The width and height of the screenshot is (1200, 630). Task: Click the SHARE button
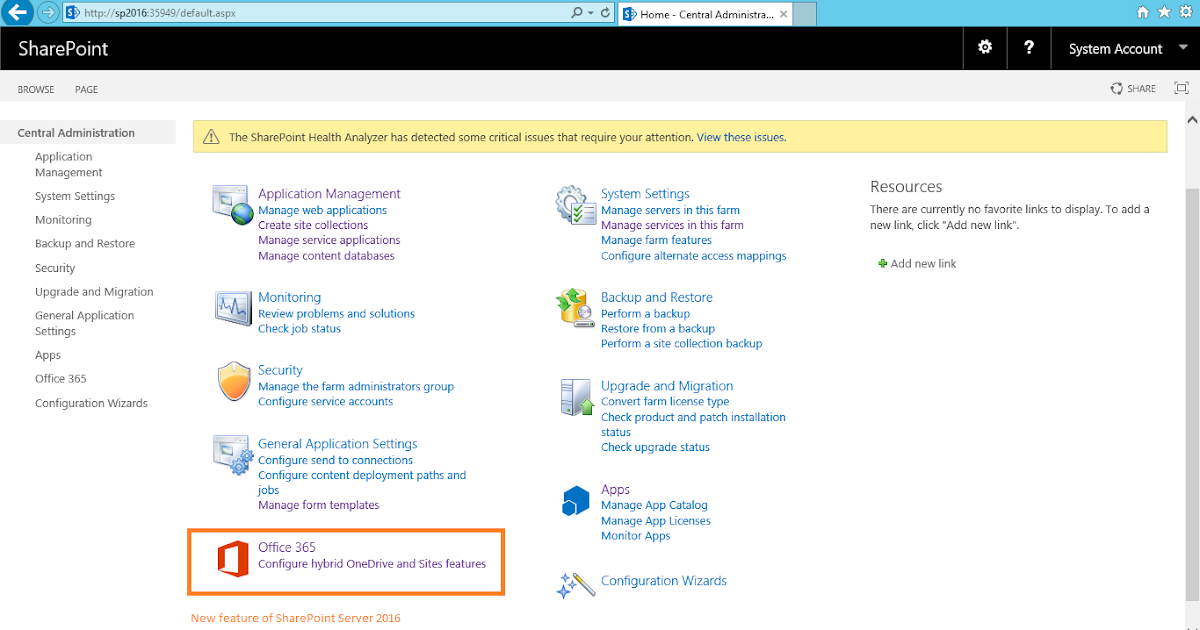point(1133,89)
